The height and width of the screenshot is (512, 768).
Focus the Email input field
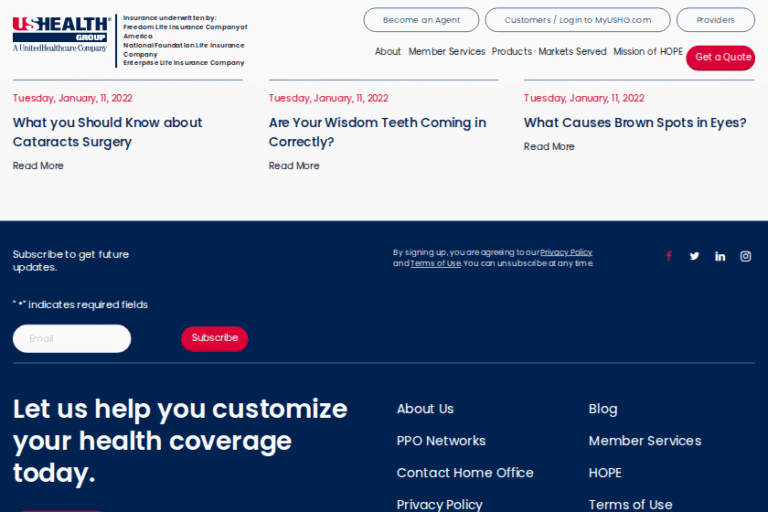pyautogui.click(x=72, y=339)
